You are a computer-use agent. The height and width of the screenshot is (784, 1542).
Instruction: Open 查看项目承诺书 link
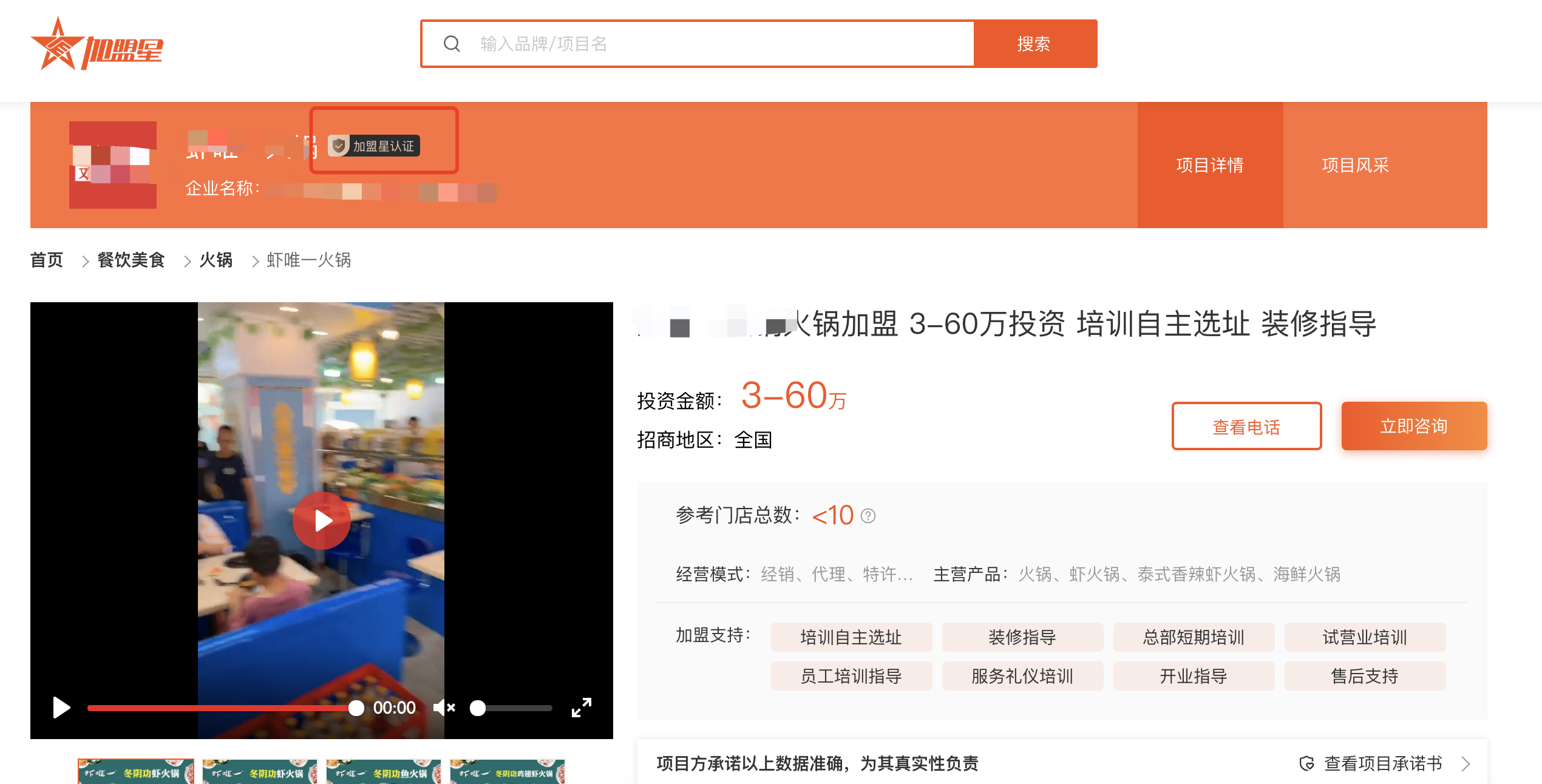point(1383,763)
